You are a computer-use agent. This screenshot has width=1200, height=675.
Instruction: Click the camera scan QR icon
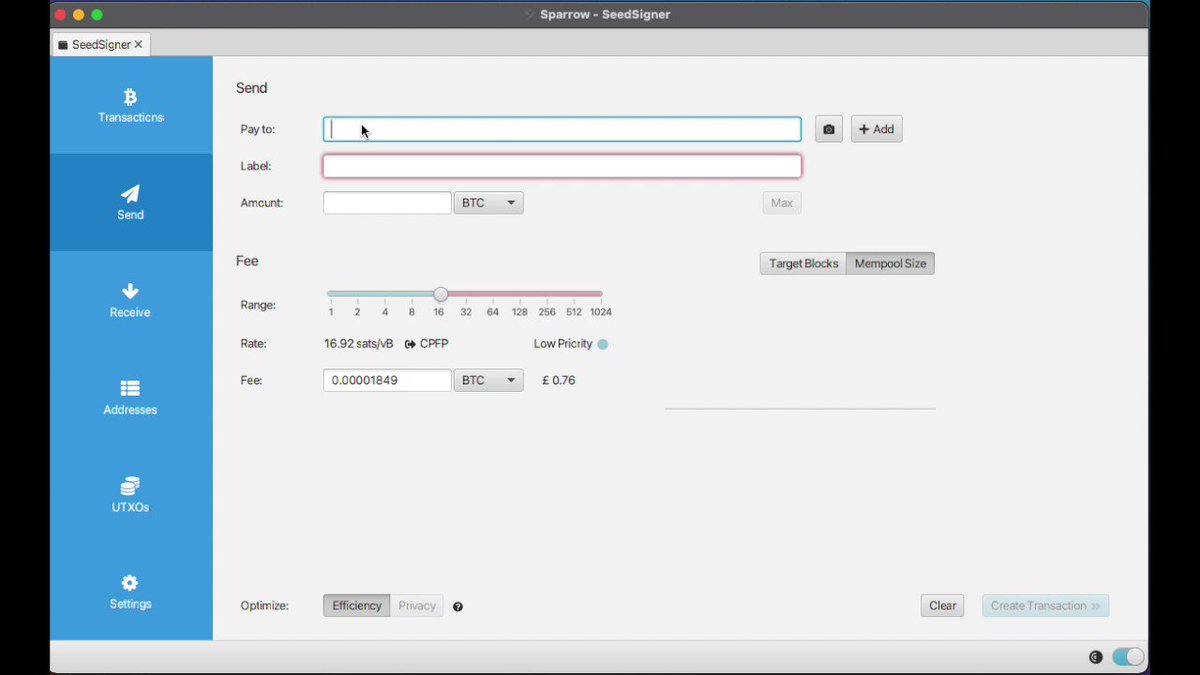[x=829, y=129]
